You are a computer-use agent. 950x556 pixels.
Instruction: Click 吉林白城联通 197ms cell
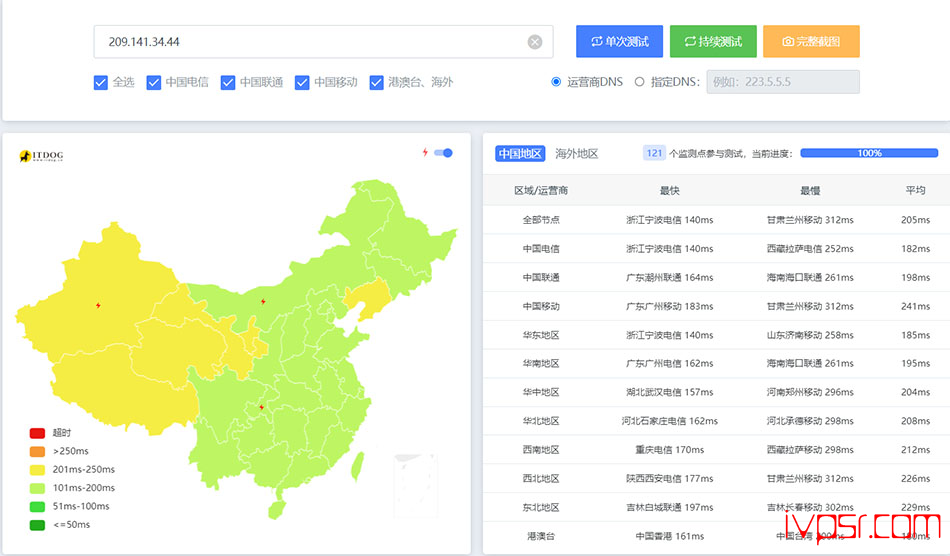pyautogui.click(x=669, y=507)
